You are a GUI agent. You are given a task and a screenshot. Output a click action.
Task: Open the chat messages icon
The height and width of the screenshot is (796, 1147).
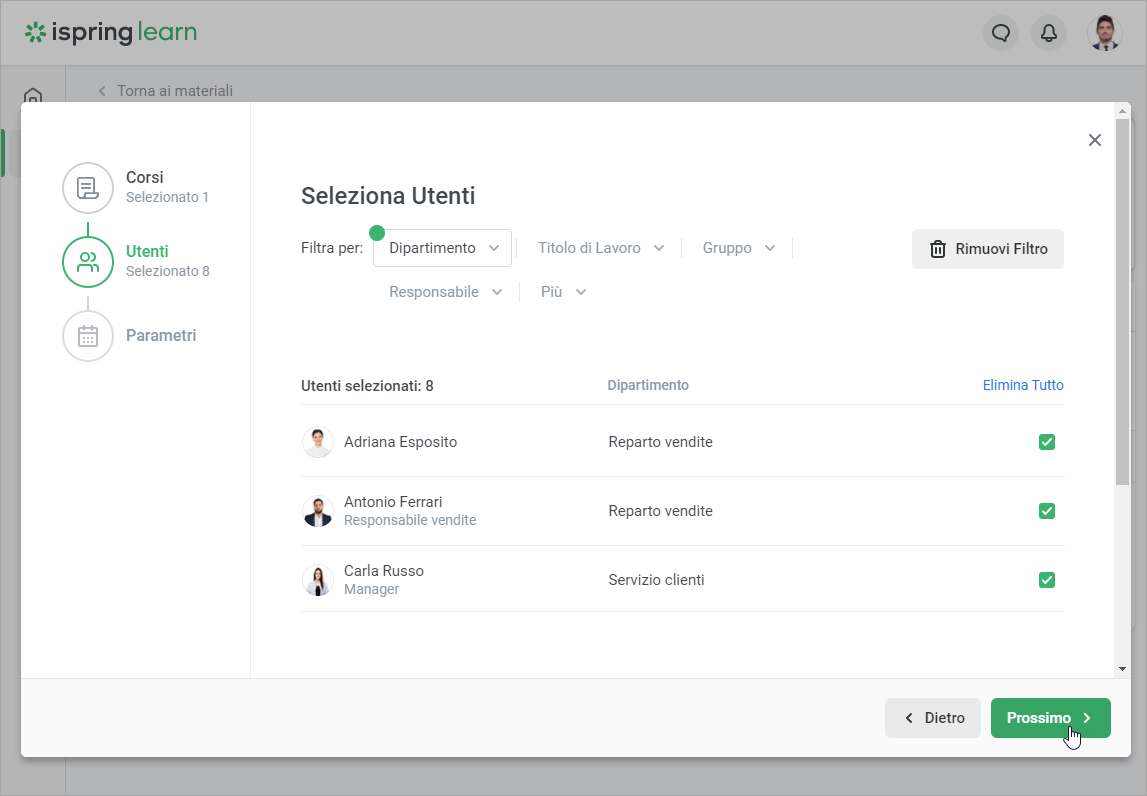coord(1001,33)
